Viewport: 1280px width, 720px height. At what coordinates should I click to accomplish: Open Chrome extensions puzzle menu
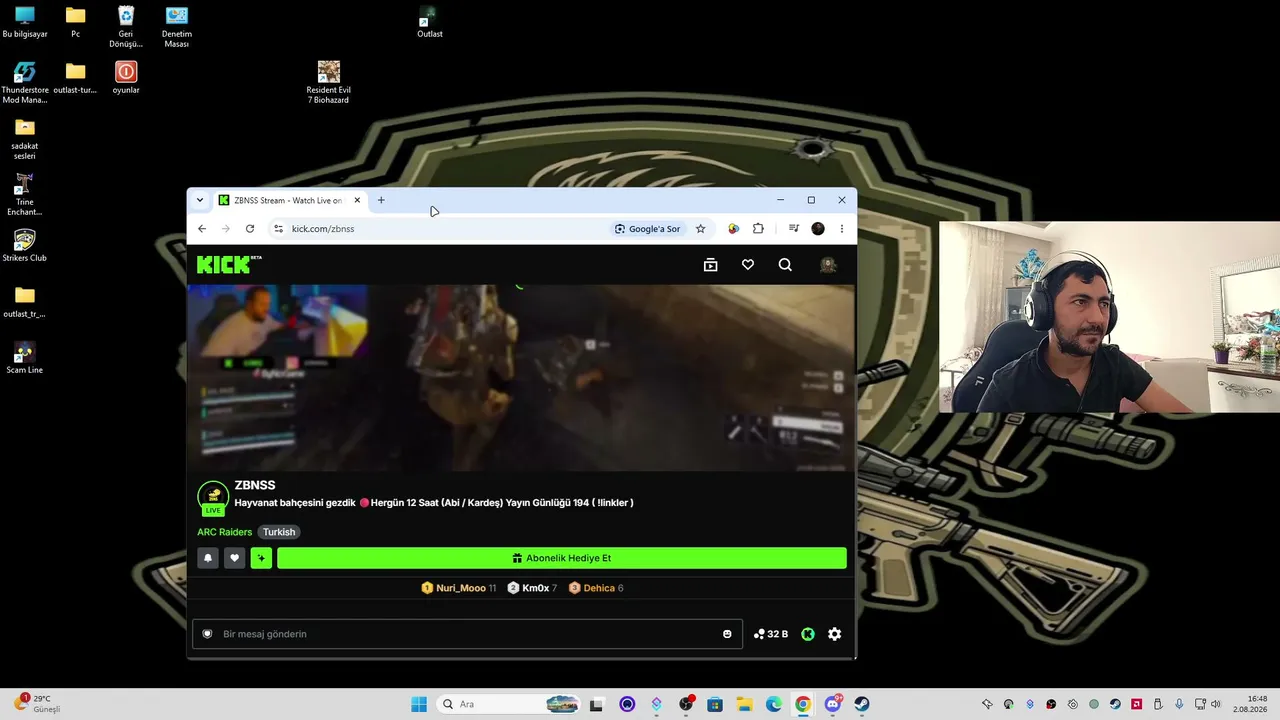(x=758, y=229)
